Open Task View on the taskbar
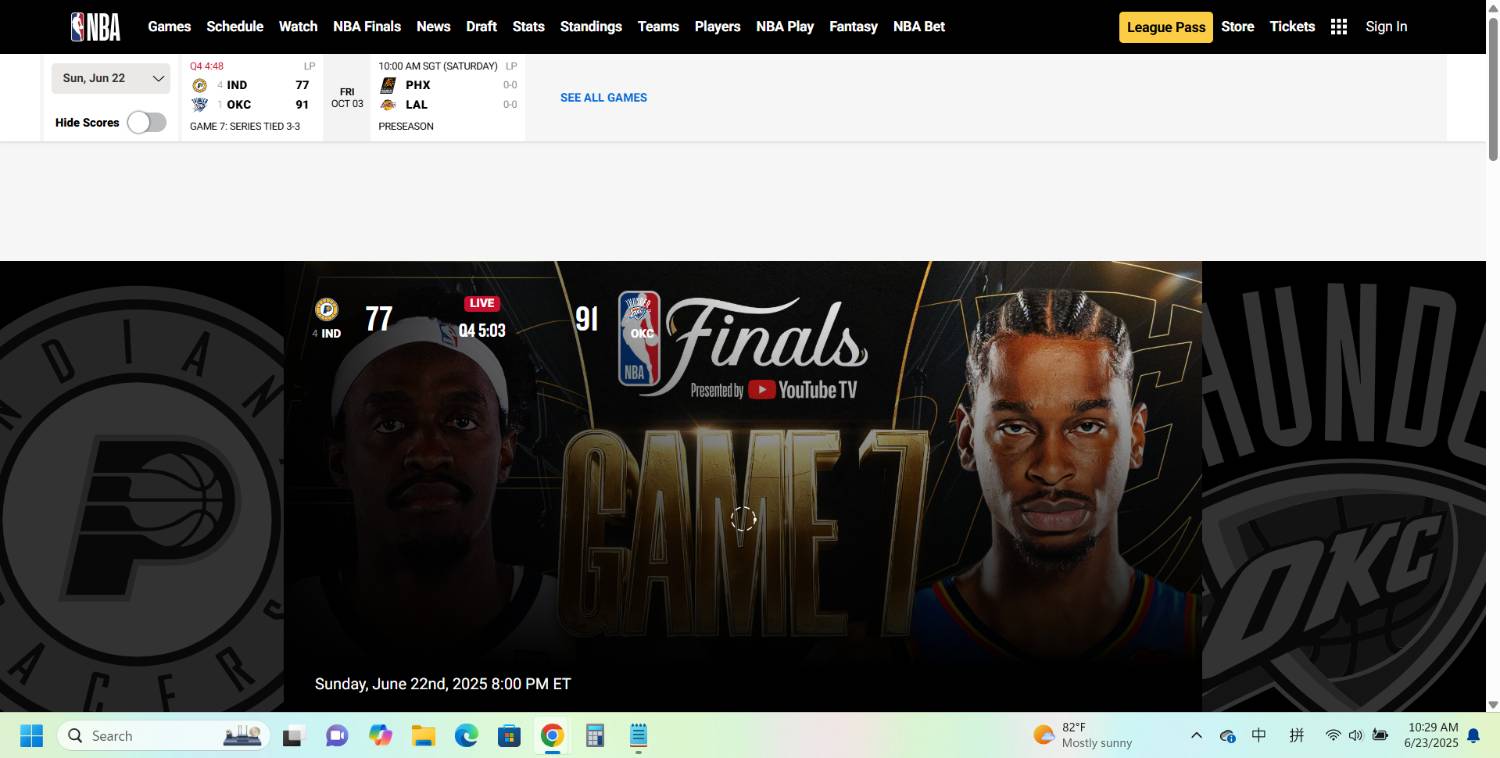Screen dimensions: 1500x758 click(x=293, y=736)
